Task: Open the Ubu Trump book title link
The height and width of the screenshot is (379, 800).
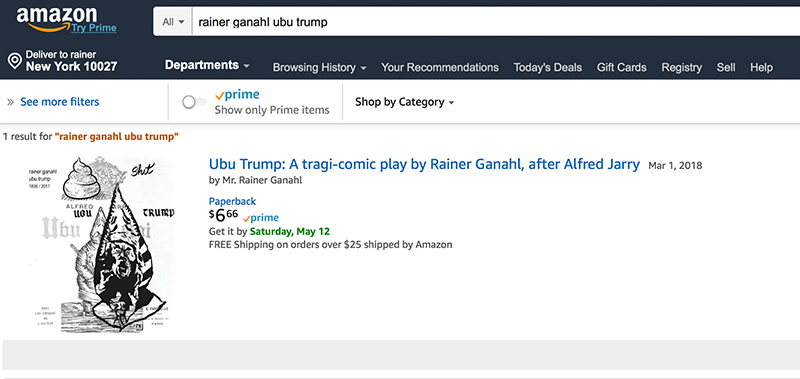Action: pyautogui.click(x=424, y=164)
